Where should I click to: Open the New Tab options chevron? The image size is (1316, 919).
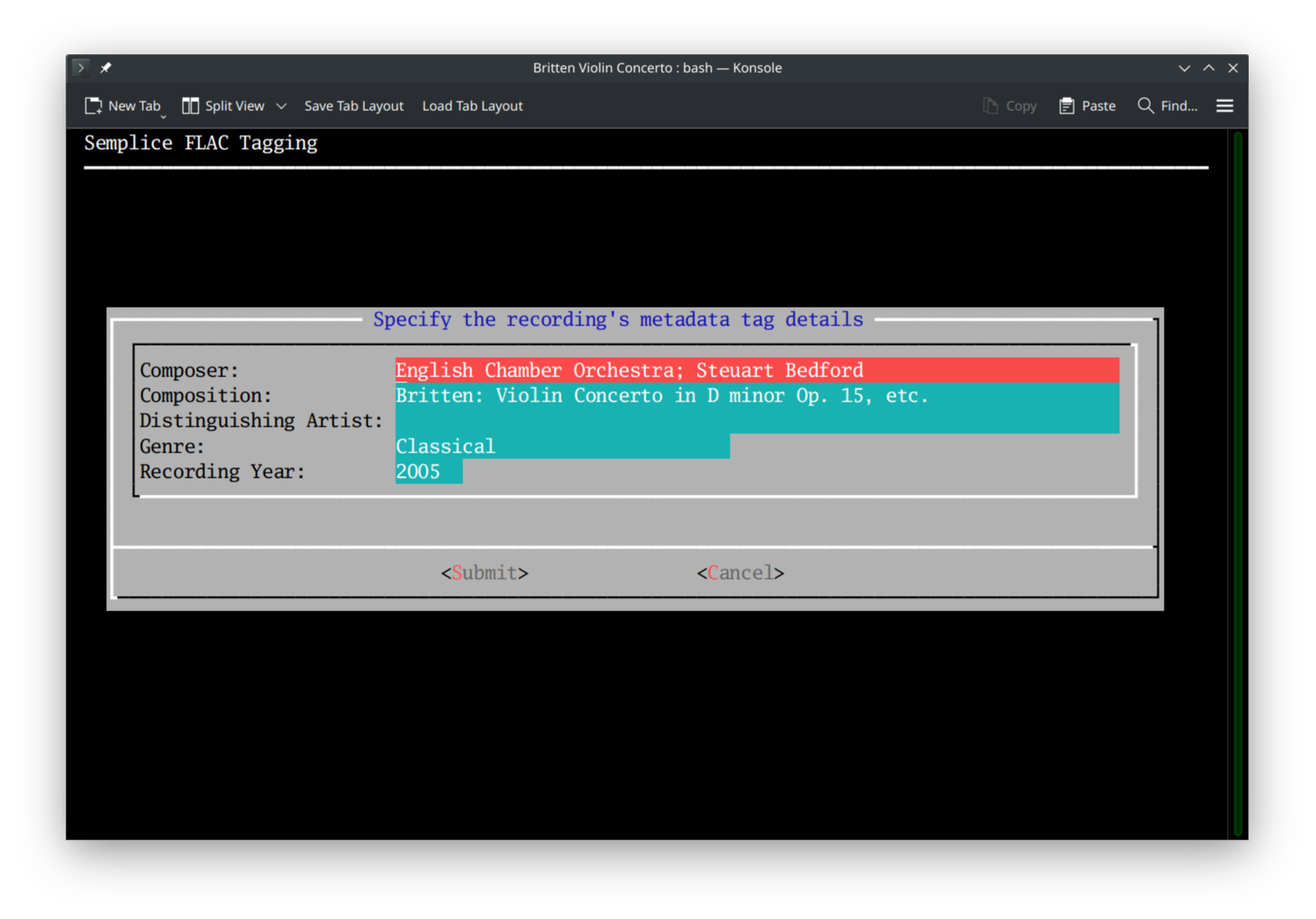[x=163, y=116]
